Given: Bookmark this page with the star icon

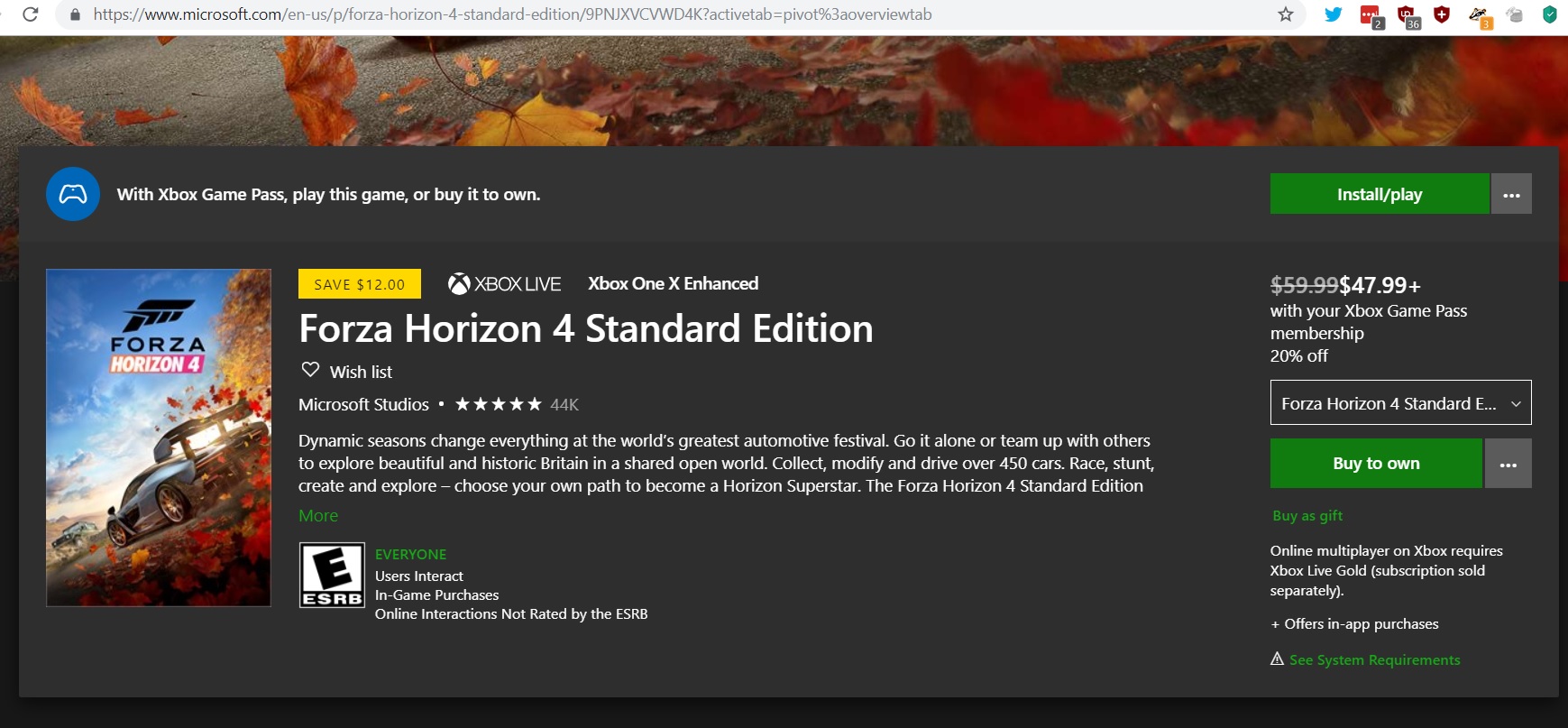Looking at the screenshot, I should (1286, 14).
